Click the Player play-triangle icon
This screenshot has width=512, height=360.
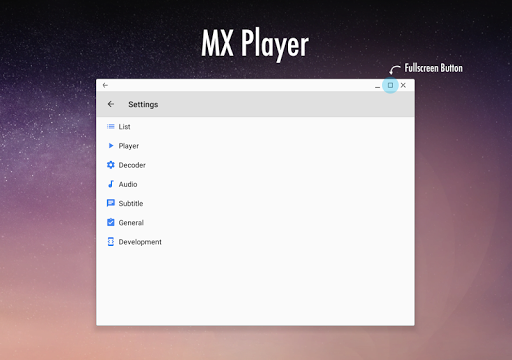pos(111,146)
